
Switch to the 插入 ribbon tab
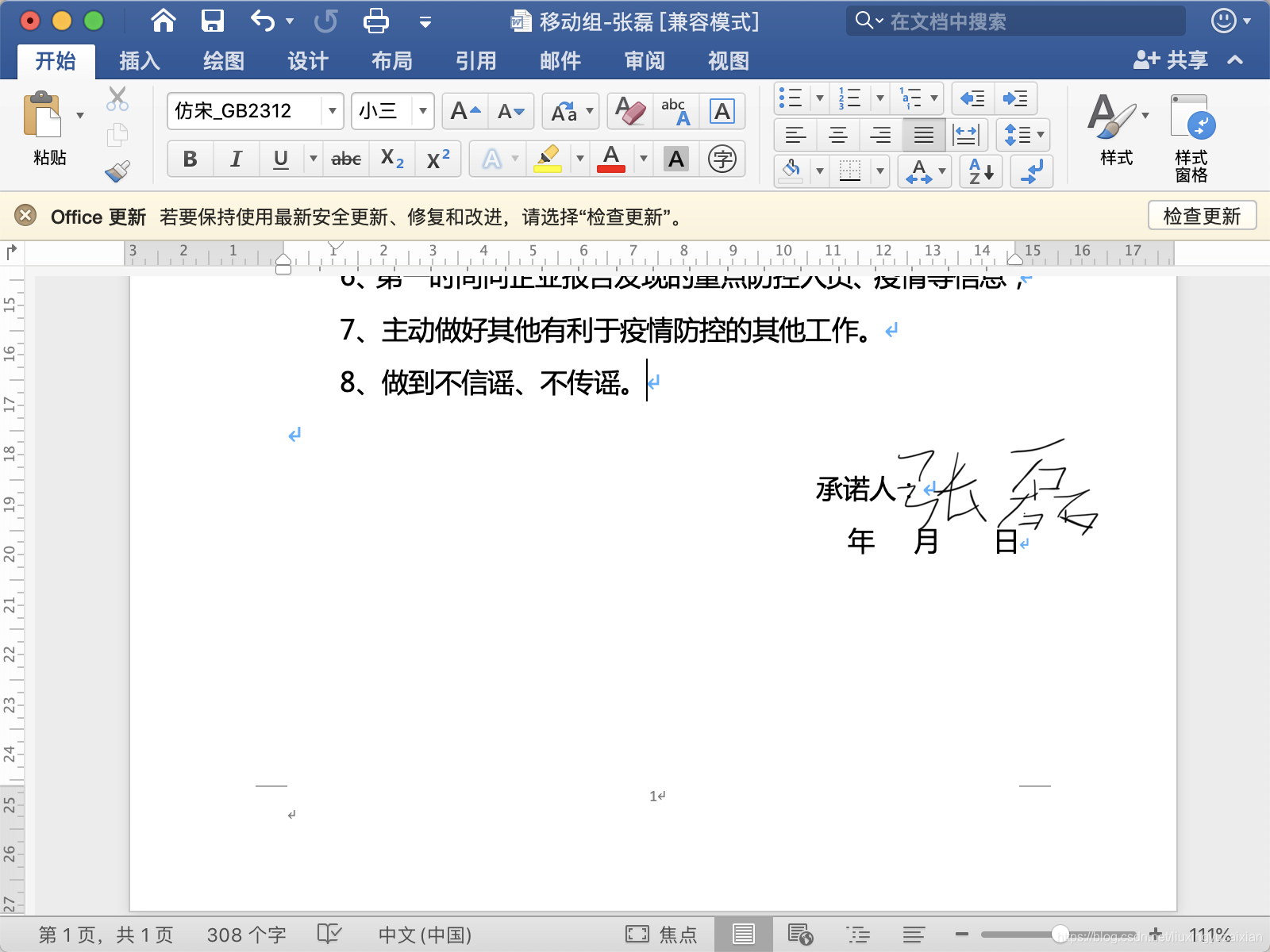pos(140,60)
